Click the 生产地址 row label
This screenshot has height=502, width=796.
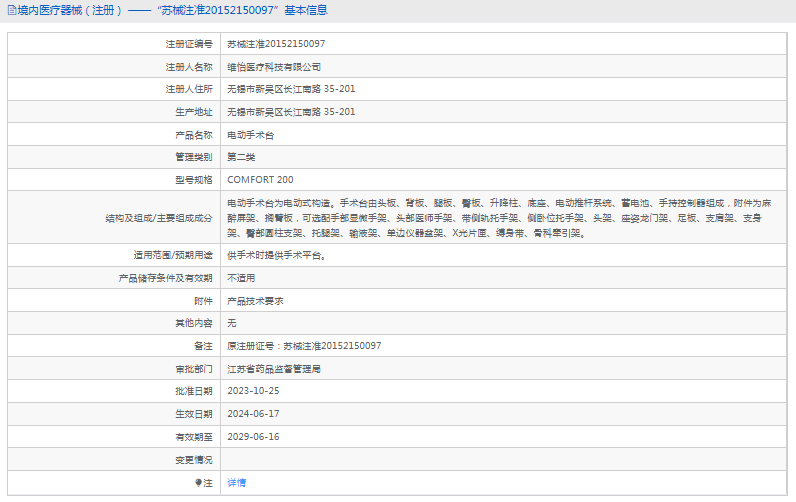tap(193, 112)
